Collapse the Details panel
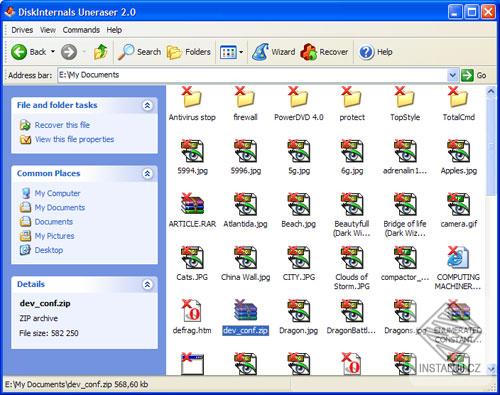500x395 pixels. coord(147,284)
